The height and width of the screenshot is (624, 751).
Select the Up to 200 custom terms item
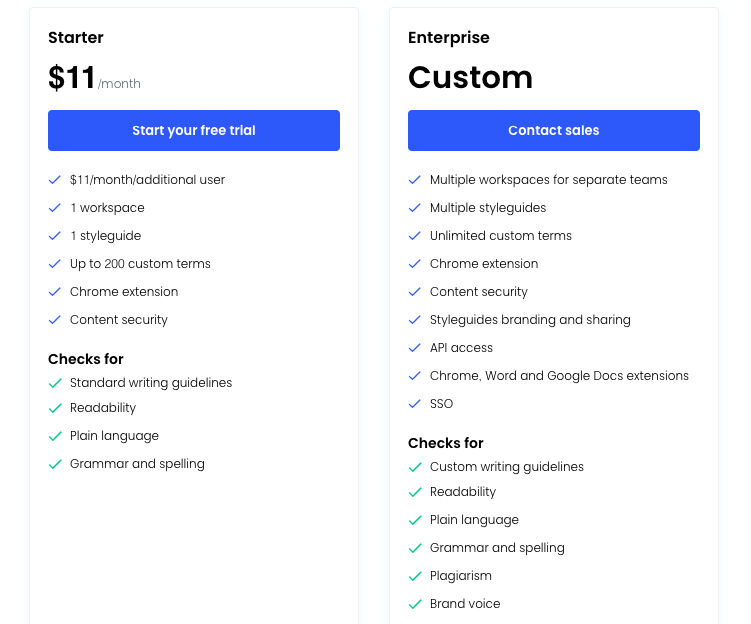(x=140, y=264)
